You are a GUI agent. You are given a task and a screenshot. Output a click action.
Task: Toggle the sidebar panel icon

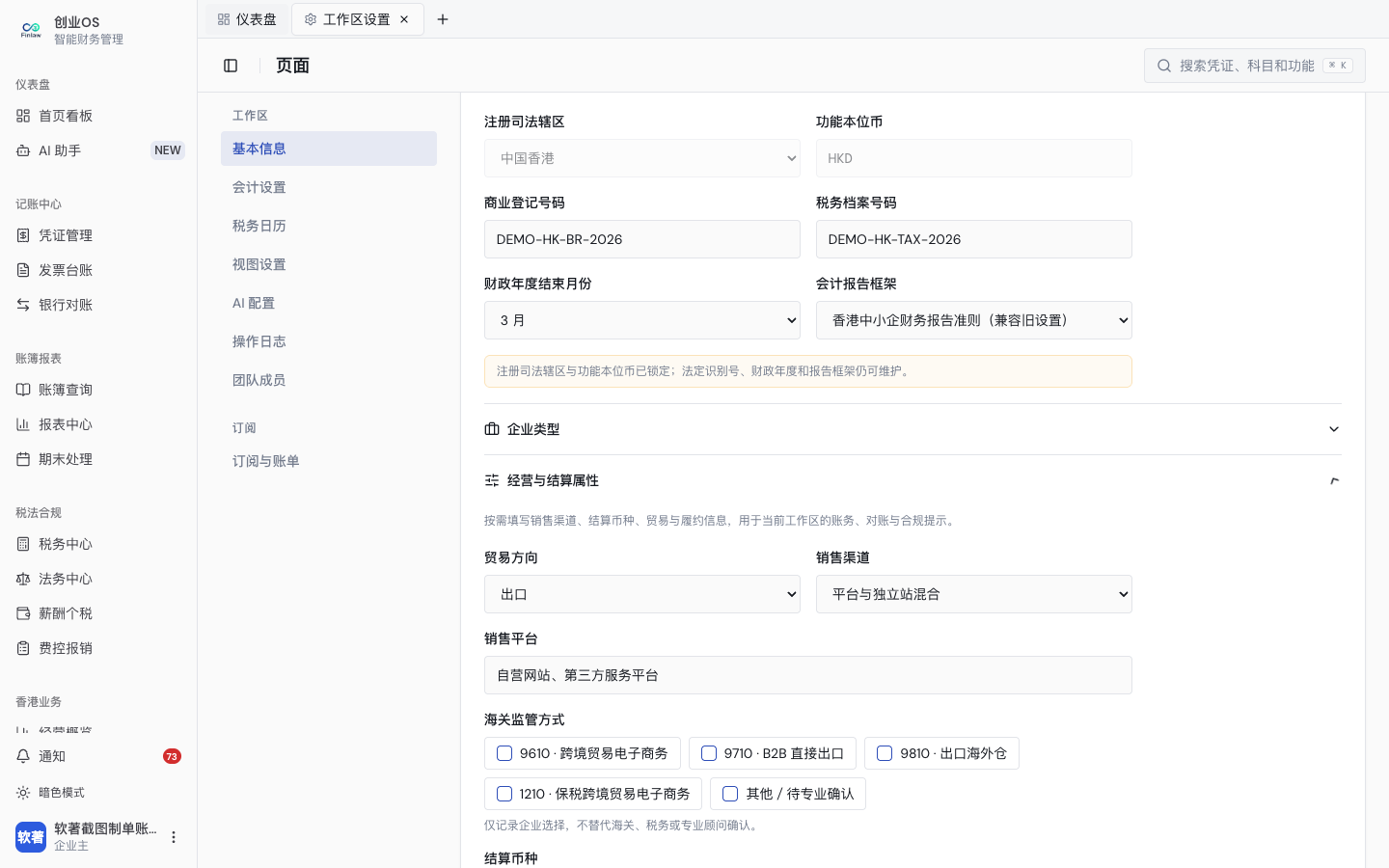coord(231,66)
